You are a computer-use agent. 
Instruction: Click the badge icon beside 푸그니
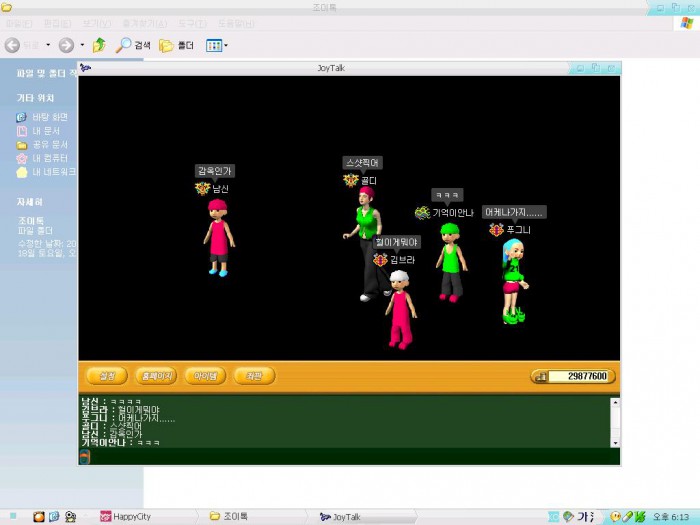point(496,230)
